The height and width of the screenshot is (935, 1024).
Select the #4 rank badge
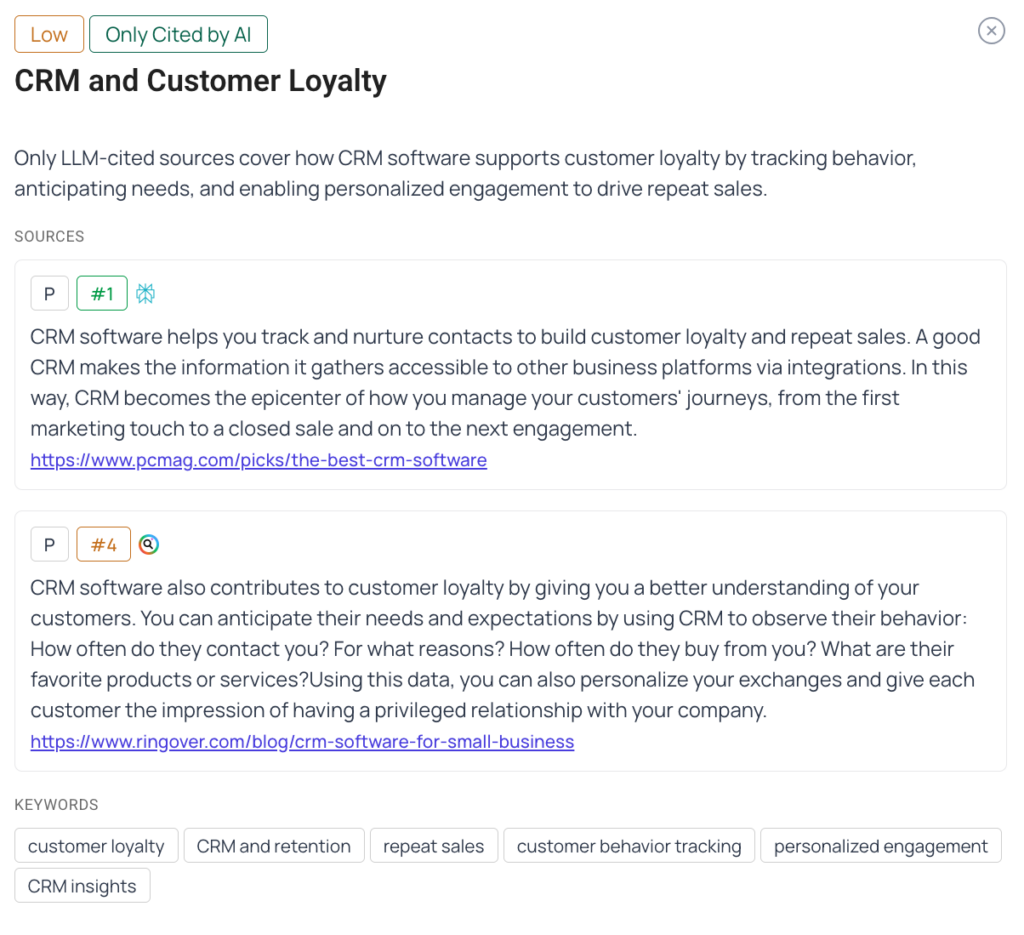click(x=104, y=545)
